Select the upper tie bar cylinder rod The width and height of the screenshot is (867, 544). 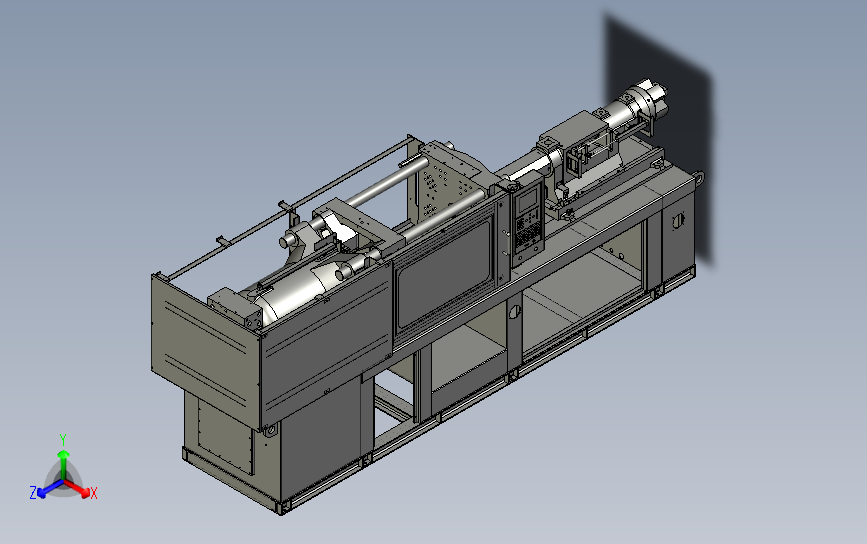pos(387,180)
